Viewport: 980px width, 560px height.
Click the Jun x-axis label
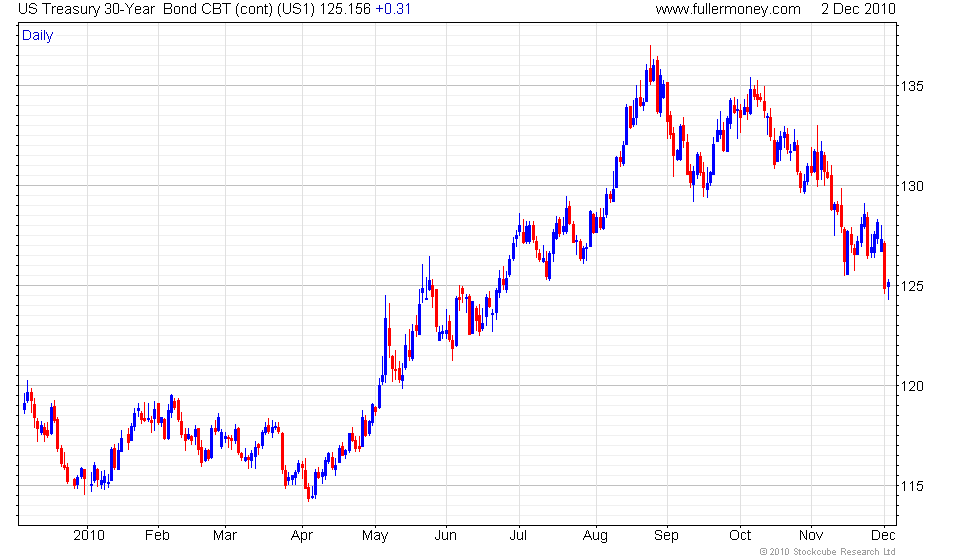coord(446,536)
